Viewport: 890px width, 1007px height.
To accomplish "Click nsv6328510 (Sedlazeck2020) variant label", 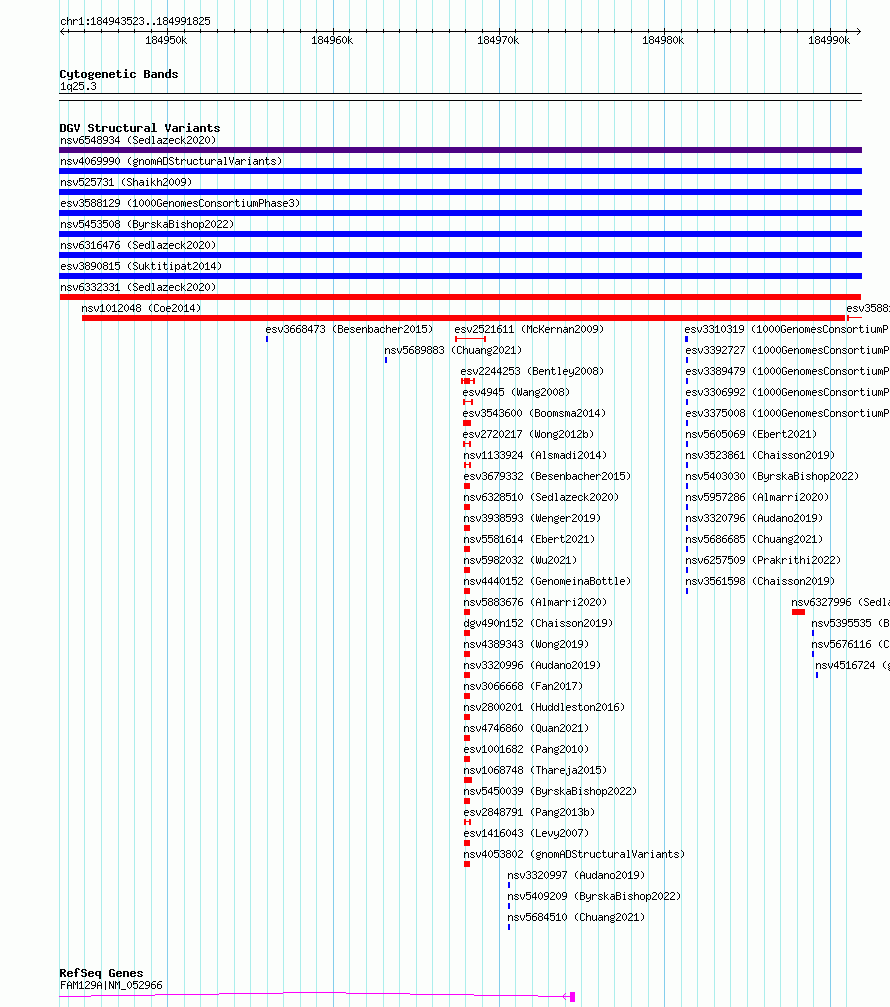I will 541,497.
